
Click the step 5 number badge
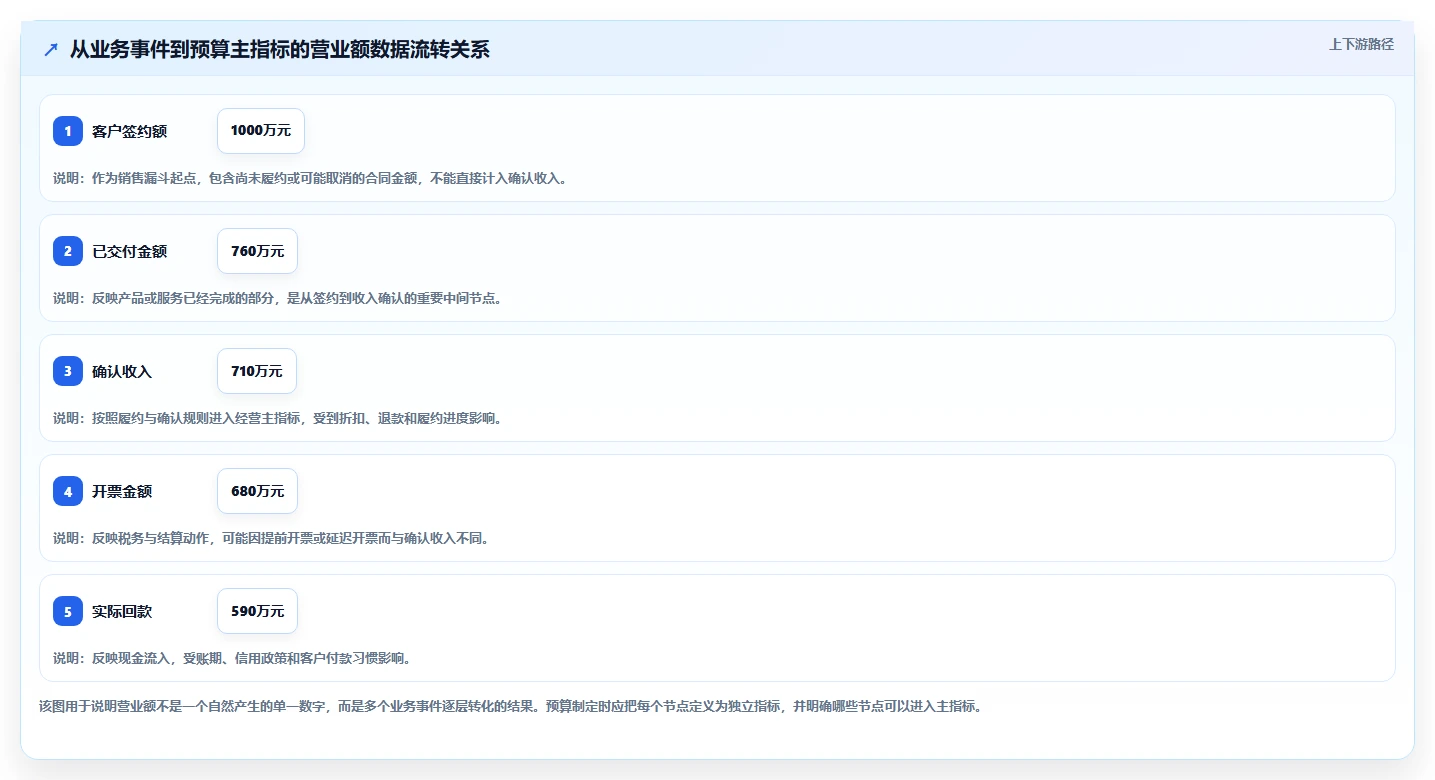[68, 611]
